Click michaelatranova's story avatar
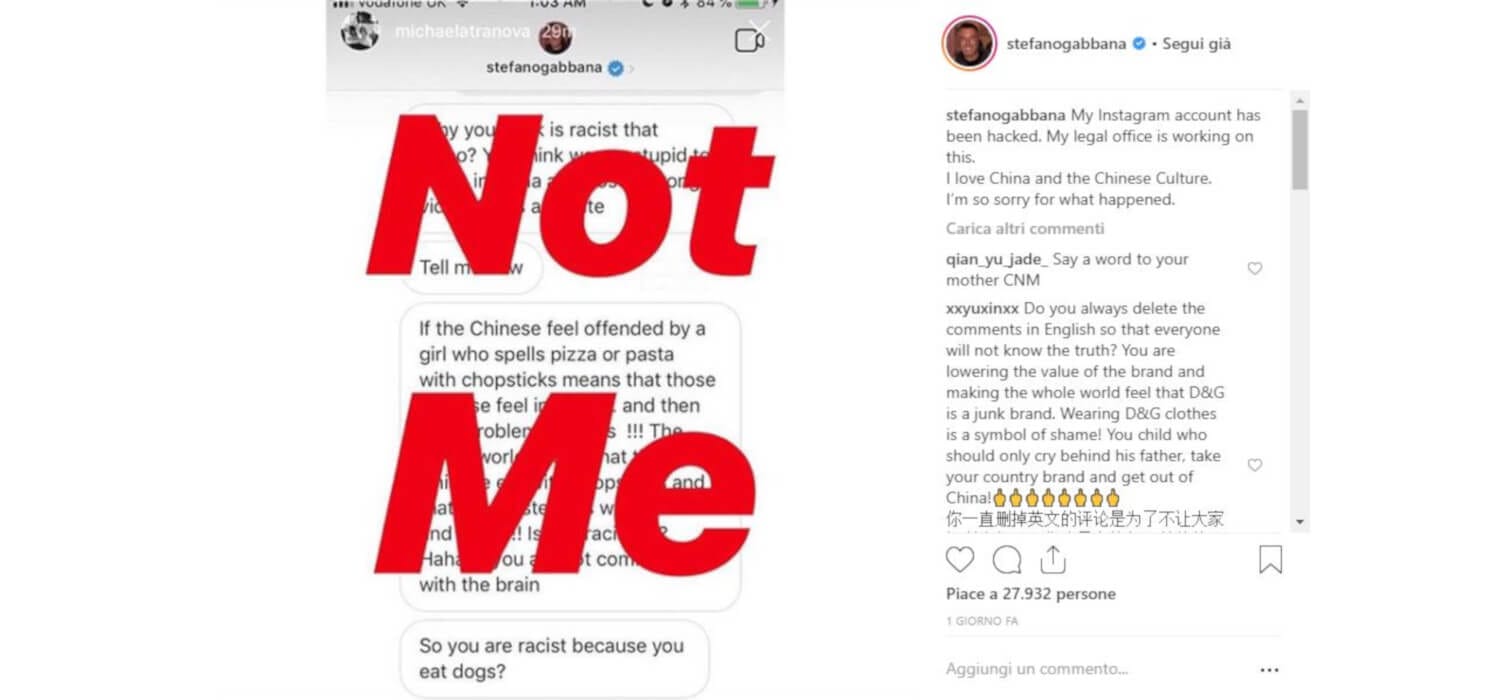Image resolution: width=1500 pixels, height=700 pixels. [x=359, y=31]
